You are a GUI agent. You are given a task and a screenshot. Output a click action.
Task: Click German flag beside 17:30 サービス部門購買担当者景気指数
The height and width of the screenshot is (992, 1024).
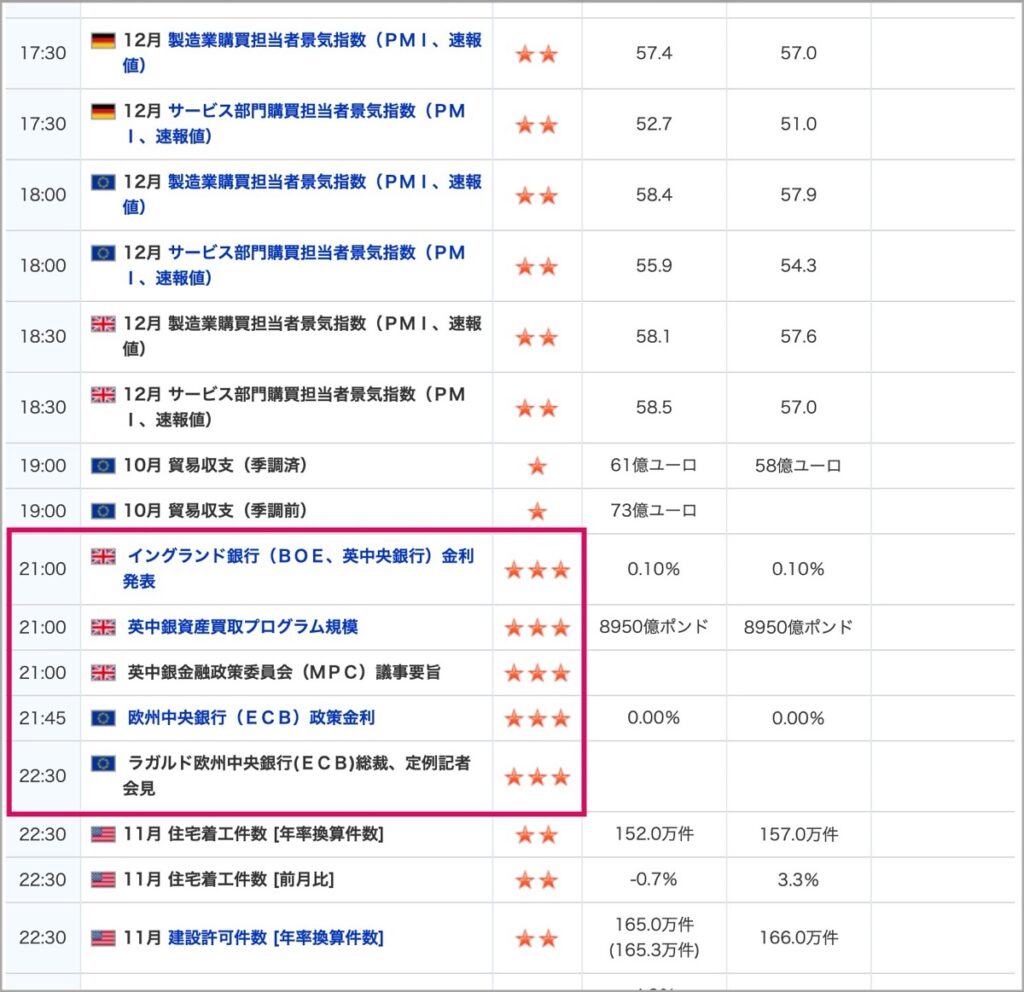pos(103,112)
